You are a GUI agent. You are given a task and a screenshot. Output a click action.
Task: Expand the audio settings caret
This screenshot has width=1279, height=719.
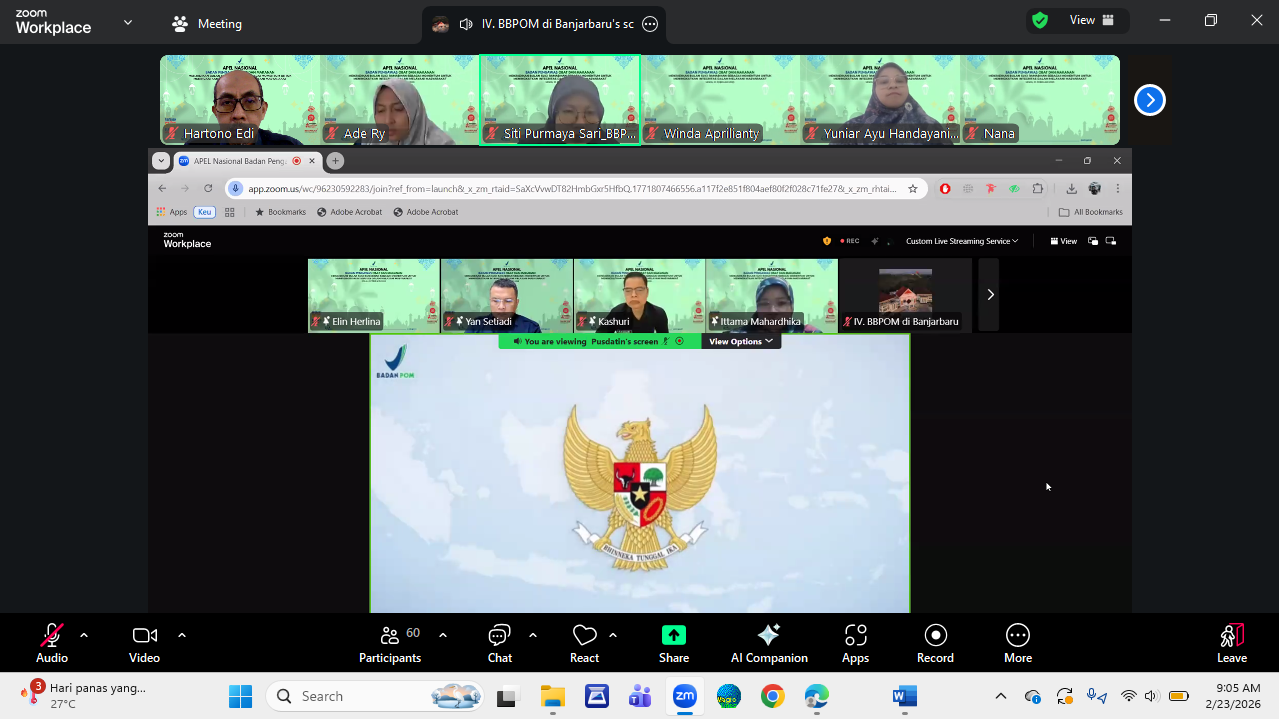pos(84,635)
